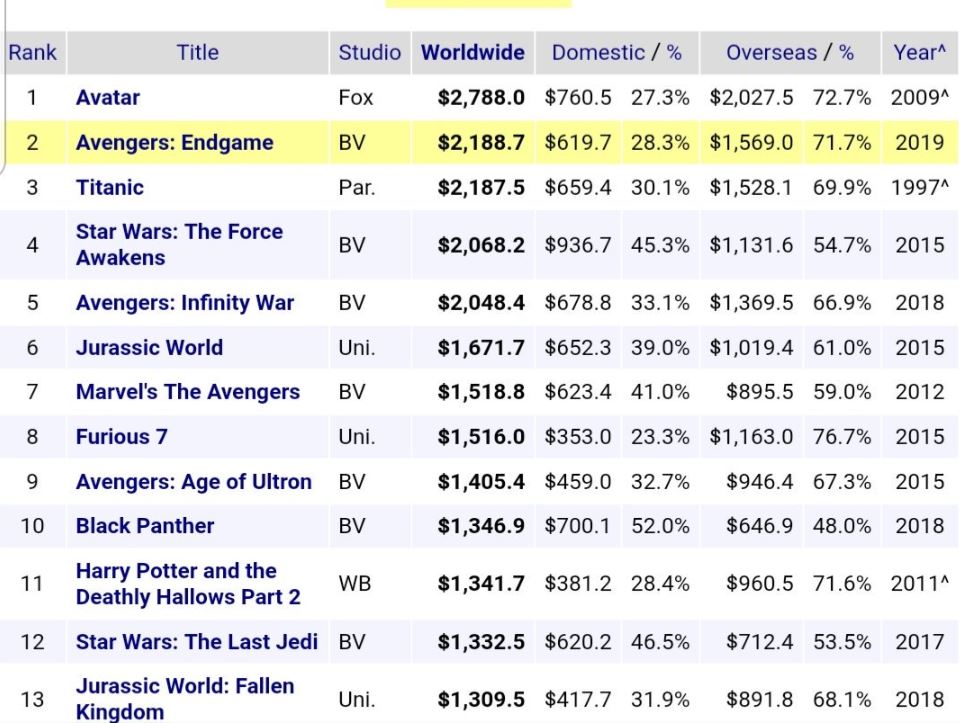Open Star Wars: The Force Awakens link
Viewport: 959px width, 723px height.
point(179,244)
